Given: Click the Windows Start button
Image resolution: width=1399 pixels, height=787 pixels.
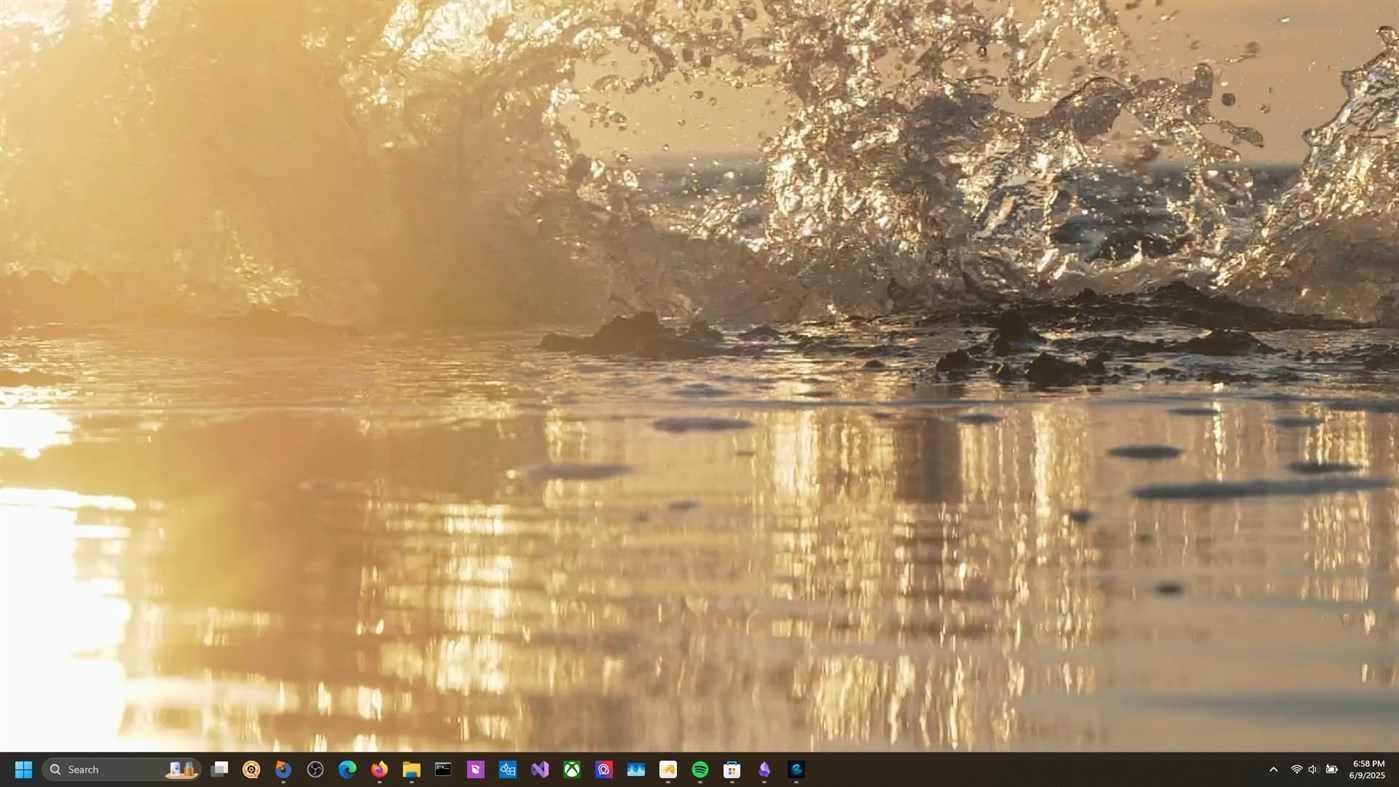Looking at the screenshot, I should (x=22, y=769).
